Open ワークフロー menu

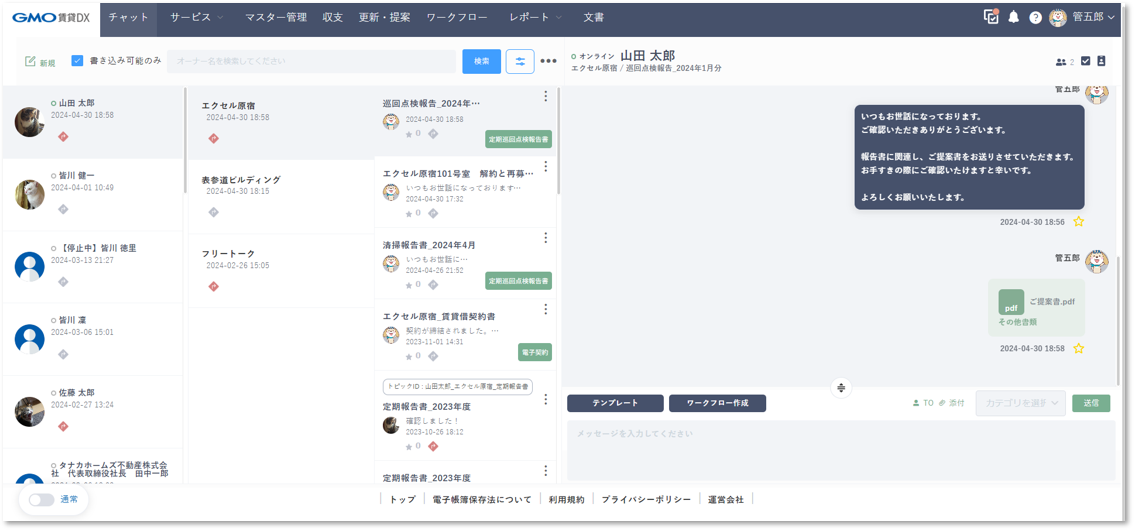coord(457,17)
